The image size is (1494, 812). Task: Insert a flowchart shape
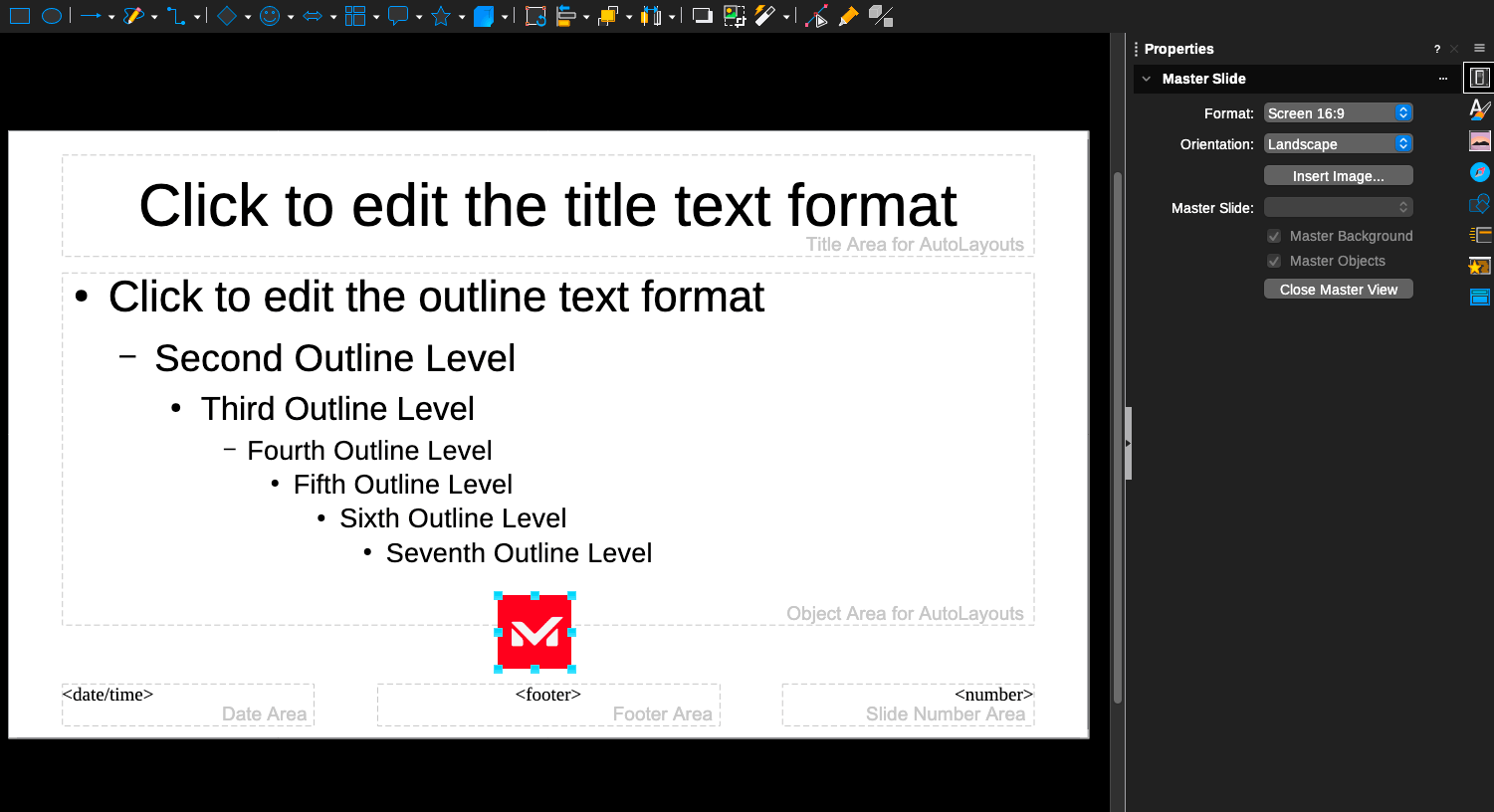[x=355, y=16]
